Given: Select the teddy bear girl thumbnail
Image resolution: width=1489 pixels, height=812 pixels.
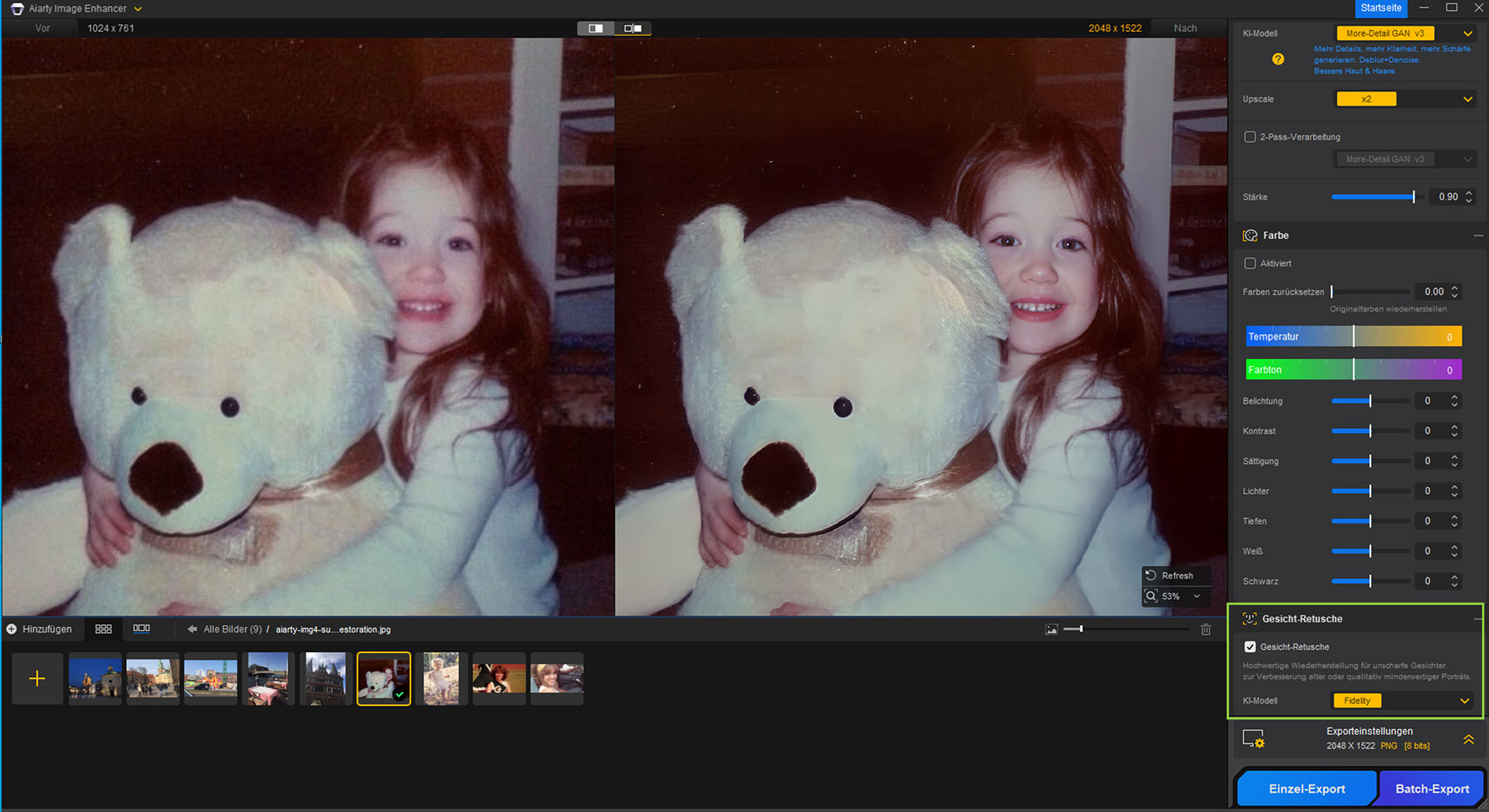Looking at the screenshot, I should pos(384,679).
